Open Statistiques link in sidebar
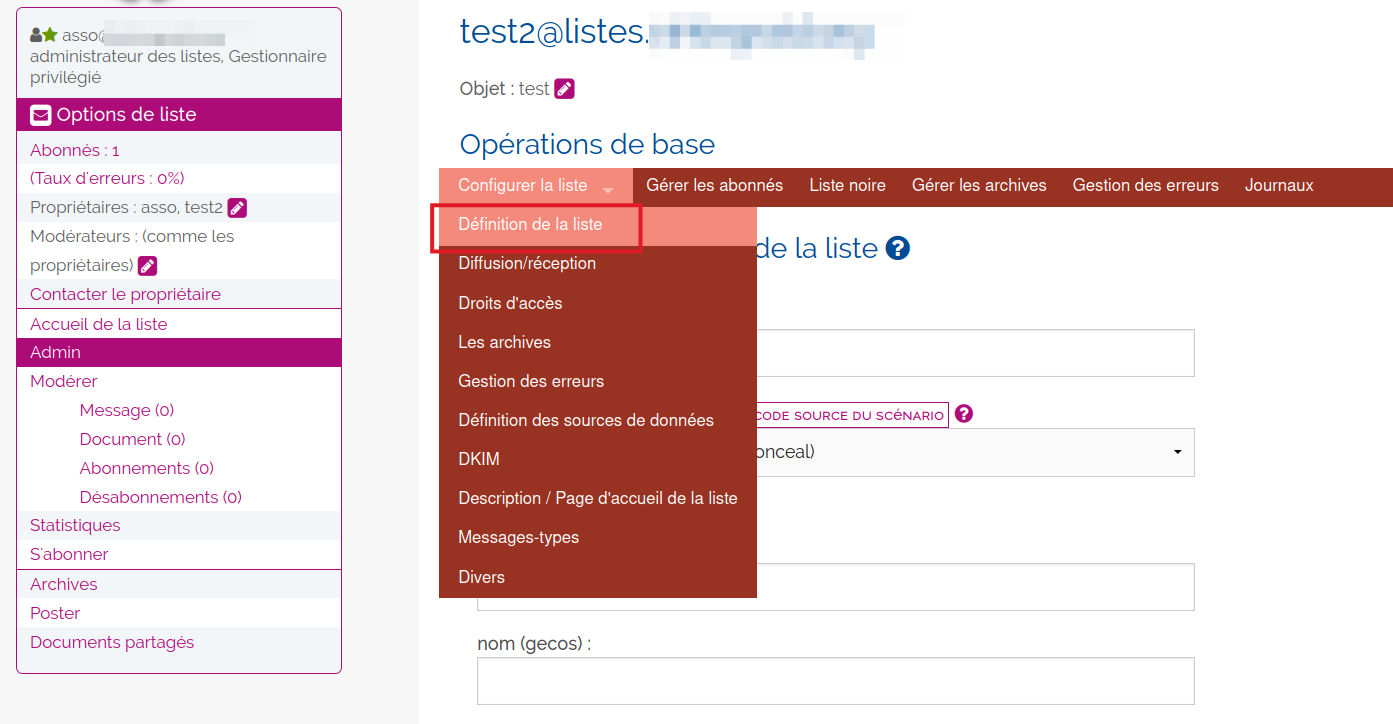Viewport: 1393px width, 724px height. point(75,525)
